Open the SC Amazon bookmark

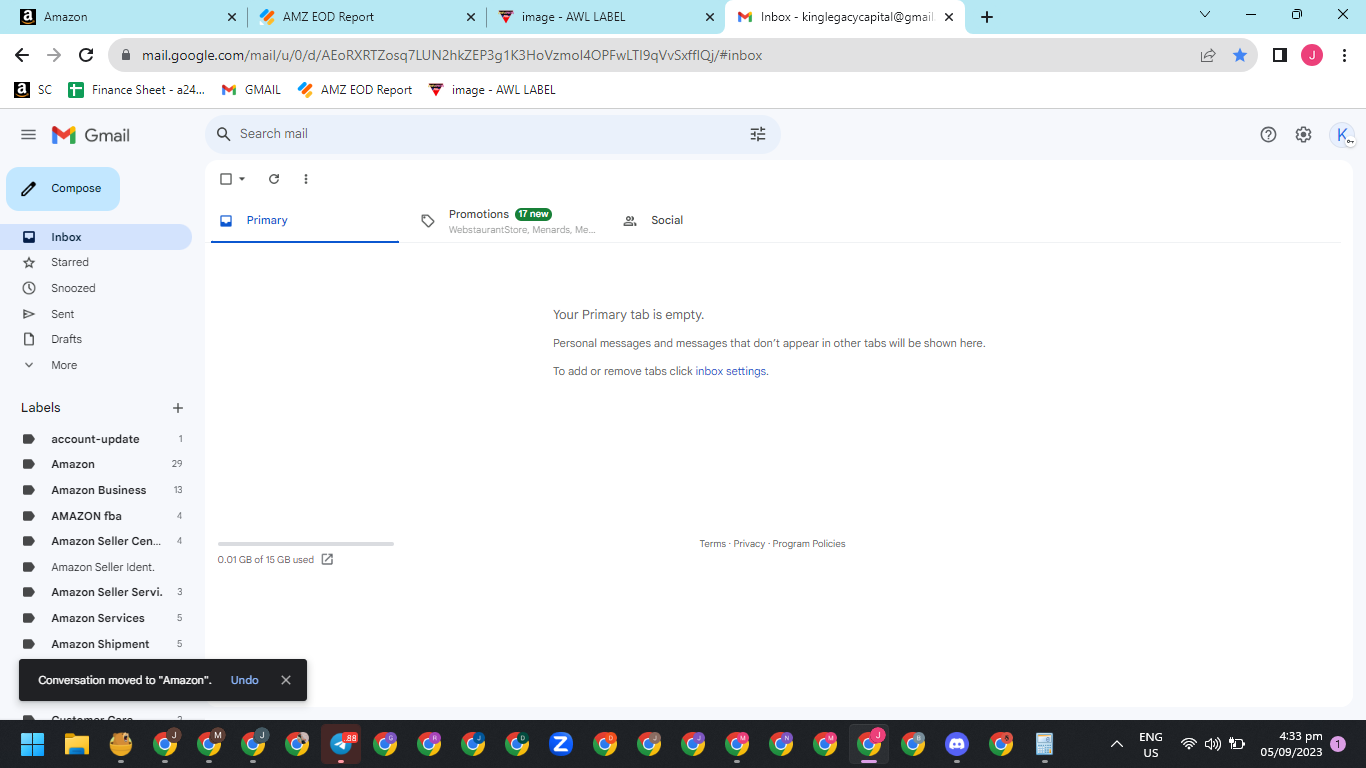click(33, 90)
